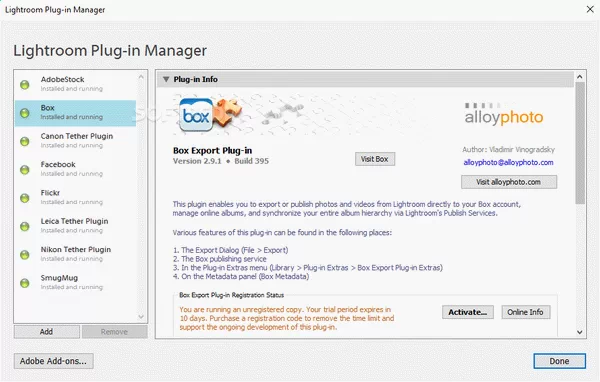Click the unregistered copy warning text

tap(287, 318)
